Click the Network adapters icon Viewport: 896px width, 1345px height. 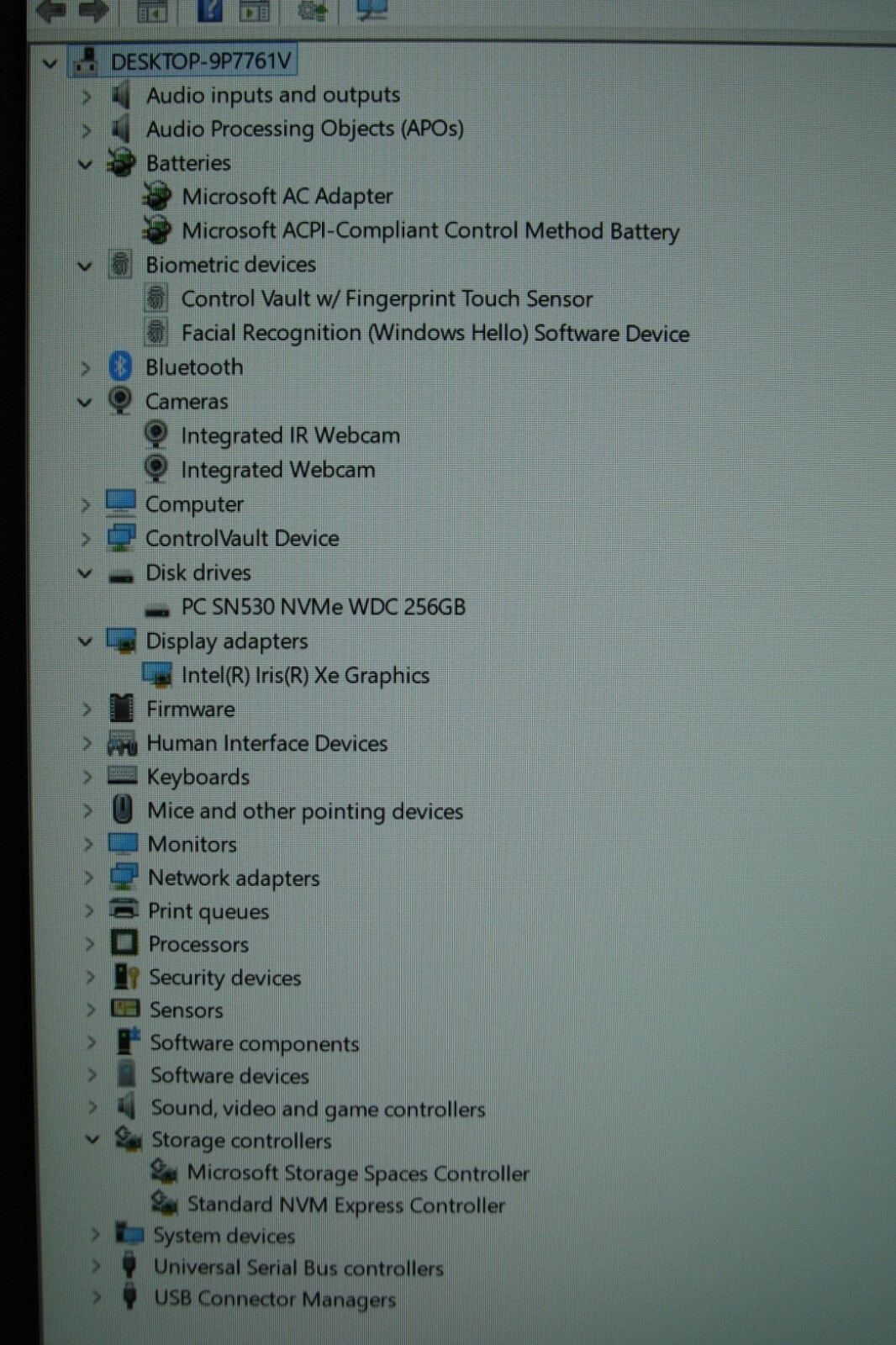[x=124, y=877]
